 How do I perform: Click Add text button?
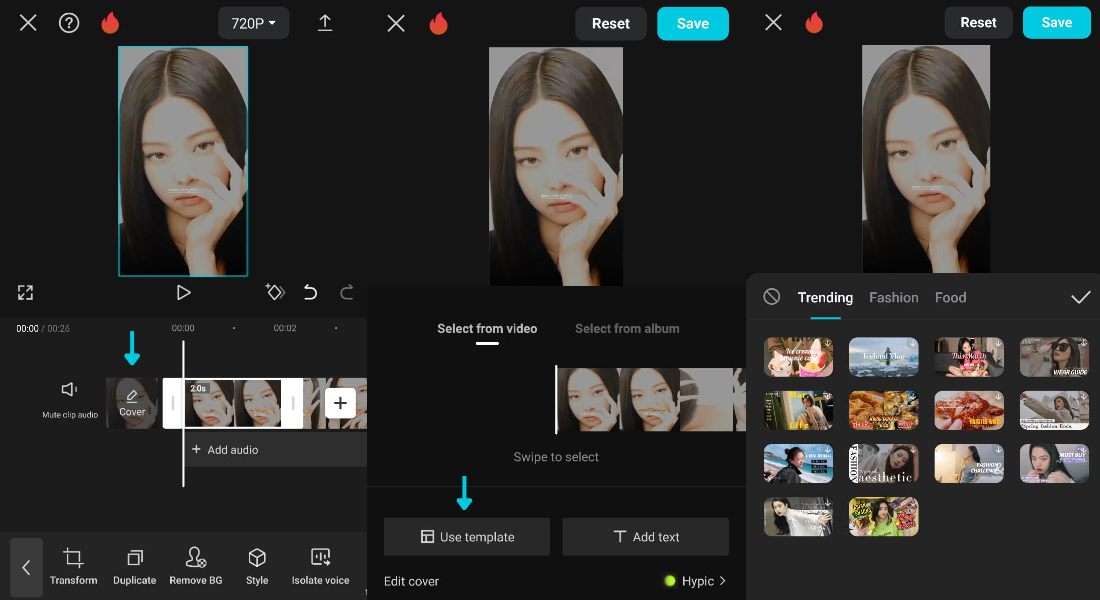click(645, 537)
